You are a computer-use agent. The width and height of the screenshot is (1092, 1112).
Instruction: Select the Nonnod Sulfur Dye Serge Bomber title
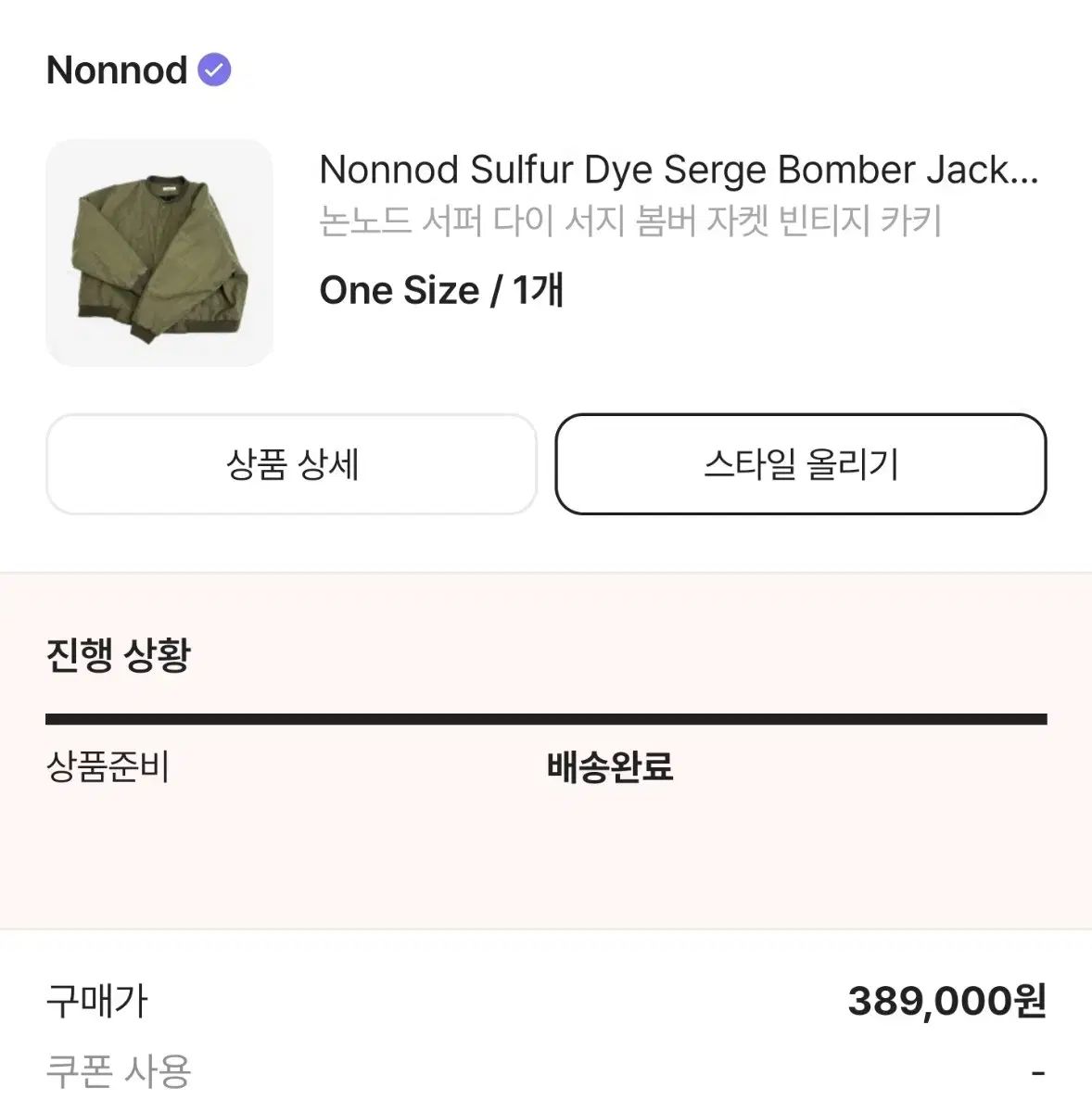pyautogui.click(x=679, y=170)
